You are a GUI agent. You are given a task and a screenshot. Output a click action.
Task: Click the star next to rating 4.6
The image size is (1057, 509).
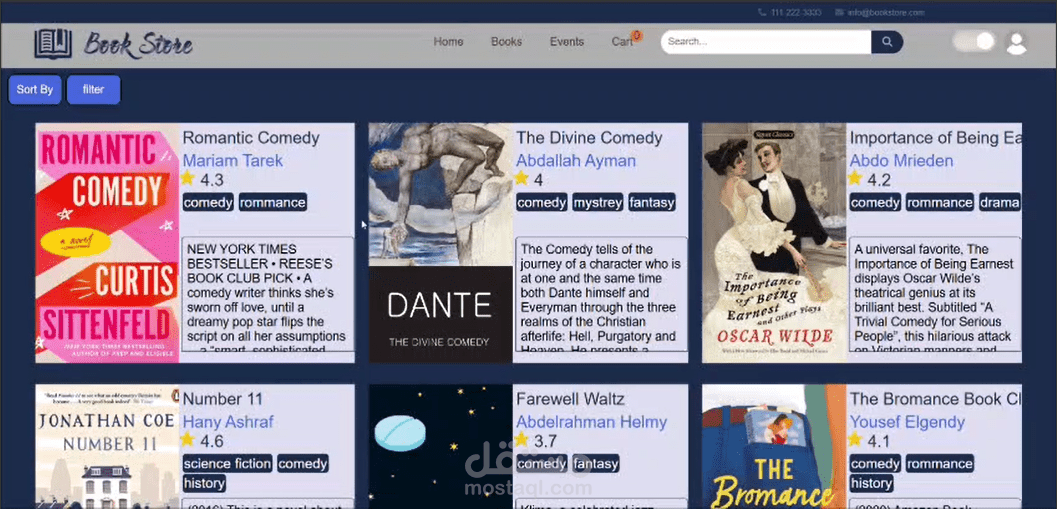pos(187,440)
